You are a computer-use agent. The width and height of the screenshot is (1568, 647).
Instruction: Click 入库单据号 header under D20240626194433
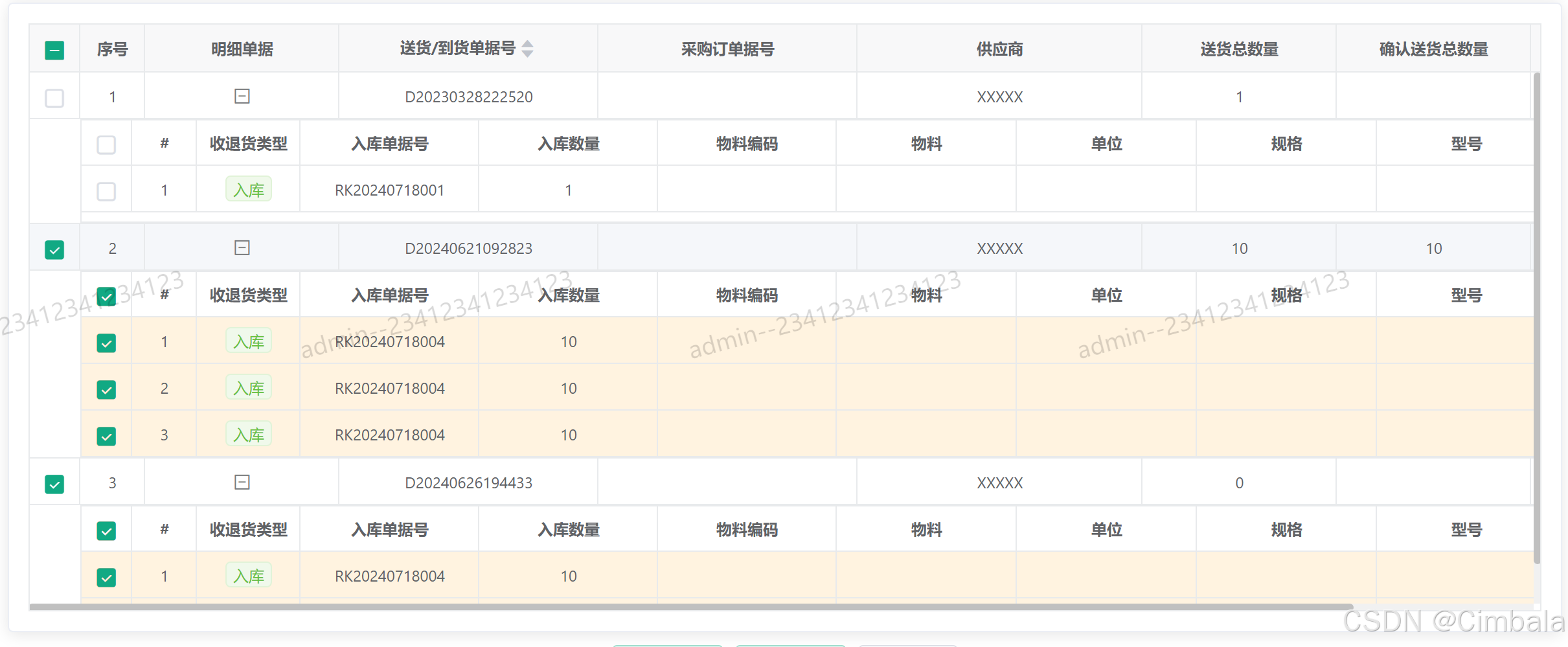389,530
